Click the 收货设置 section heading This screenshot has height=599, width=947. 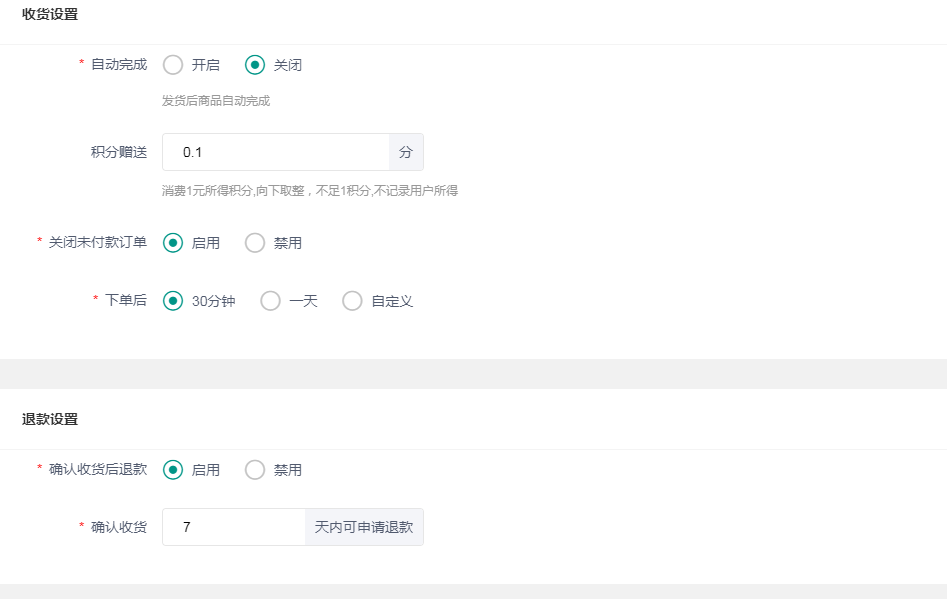pos(50,14)
